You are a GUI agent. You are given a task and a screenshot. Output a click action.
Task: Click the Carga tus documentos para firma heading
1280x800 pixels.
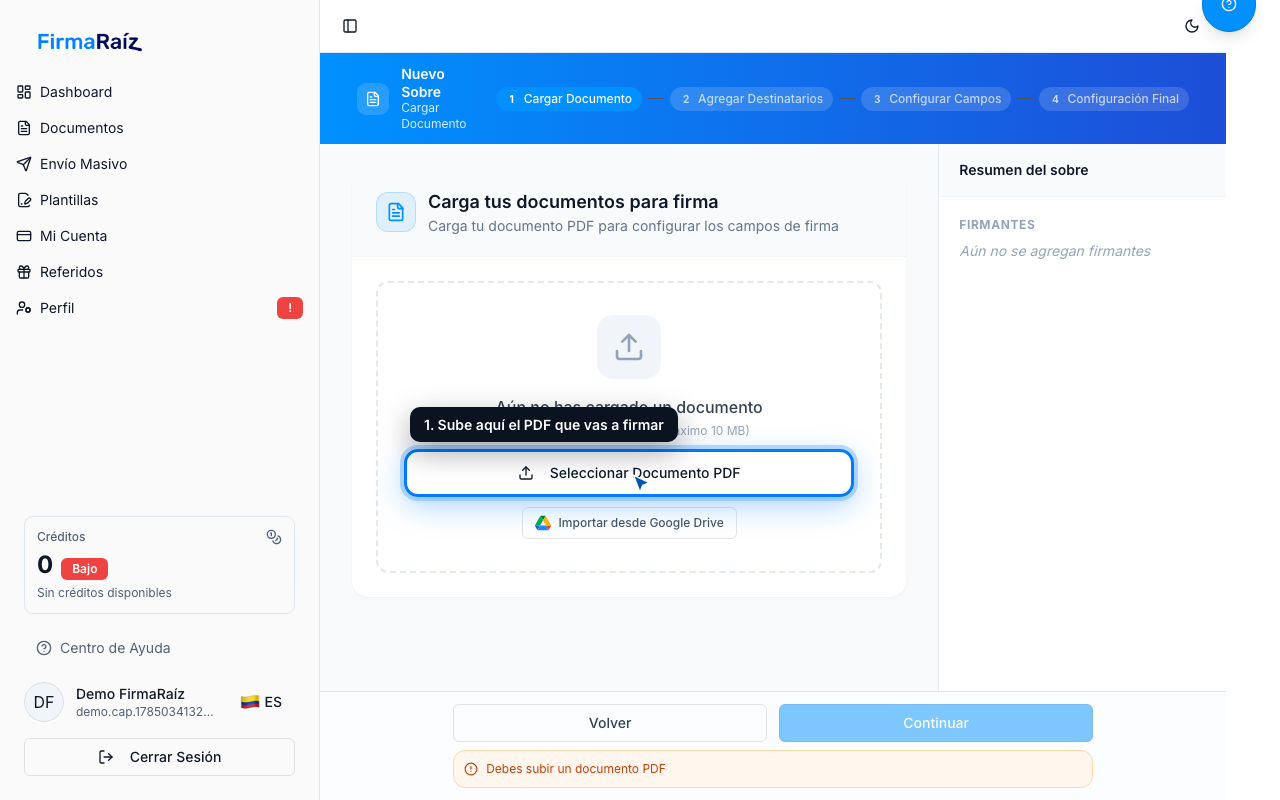(x=573, y=202)
